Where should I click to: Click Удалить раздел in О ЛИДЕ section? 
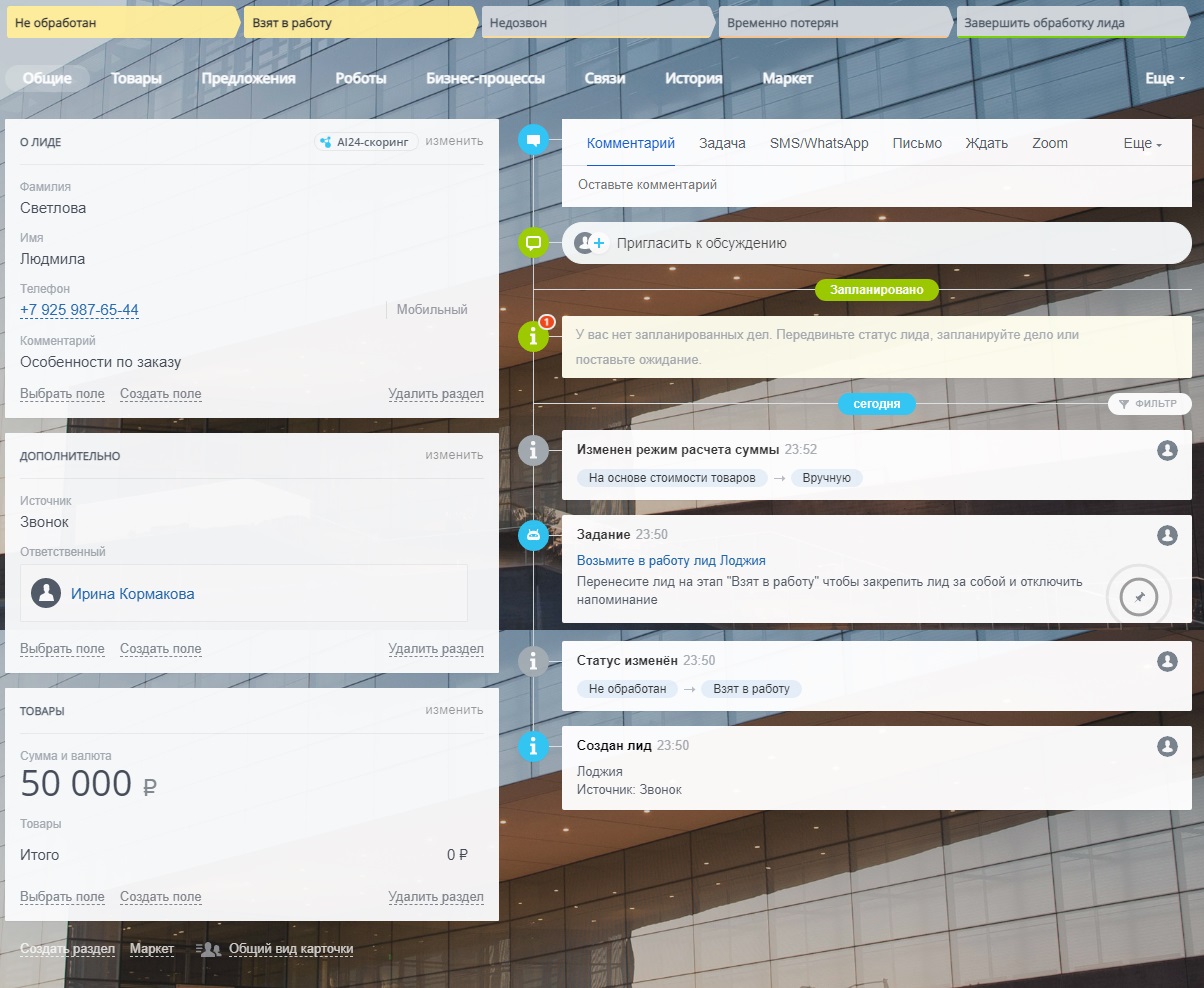click(436, 394)
